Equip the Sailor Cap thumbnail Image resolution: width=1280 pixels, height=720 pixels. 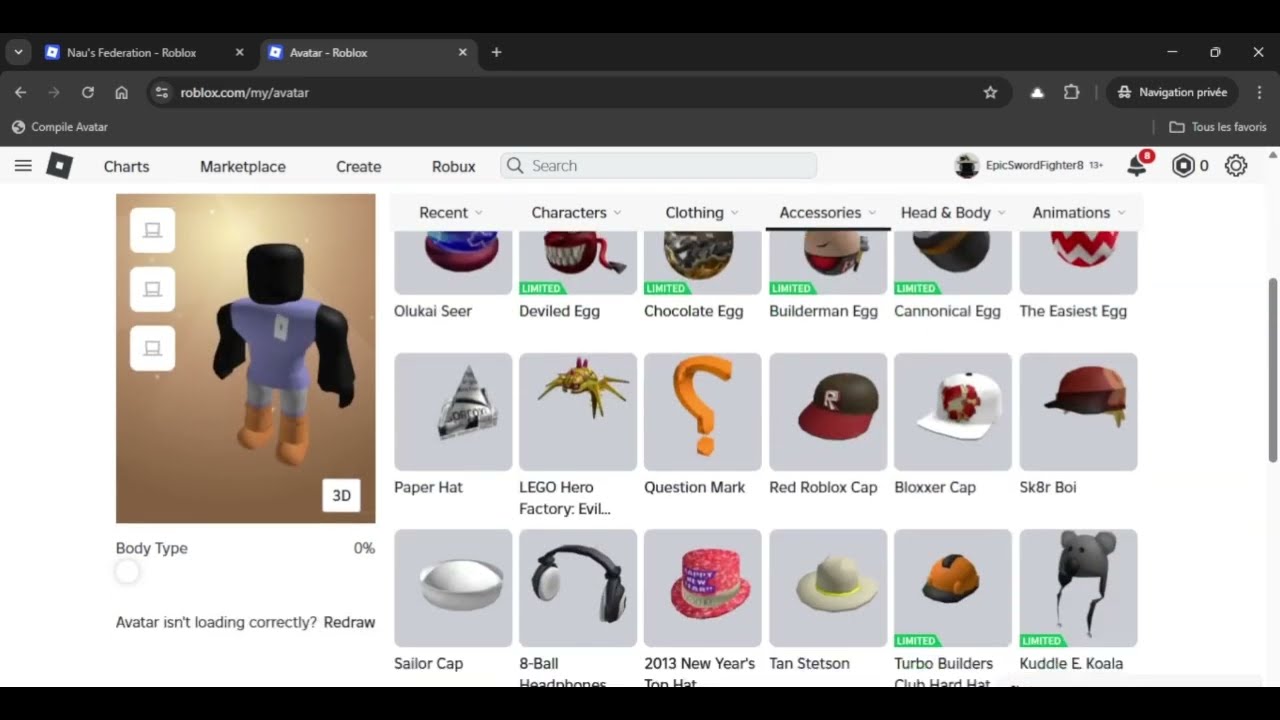pyautogui.click(x=453, y=588)
